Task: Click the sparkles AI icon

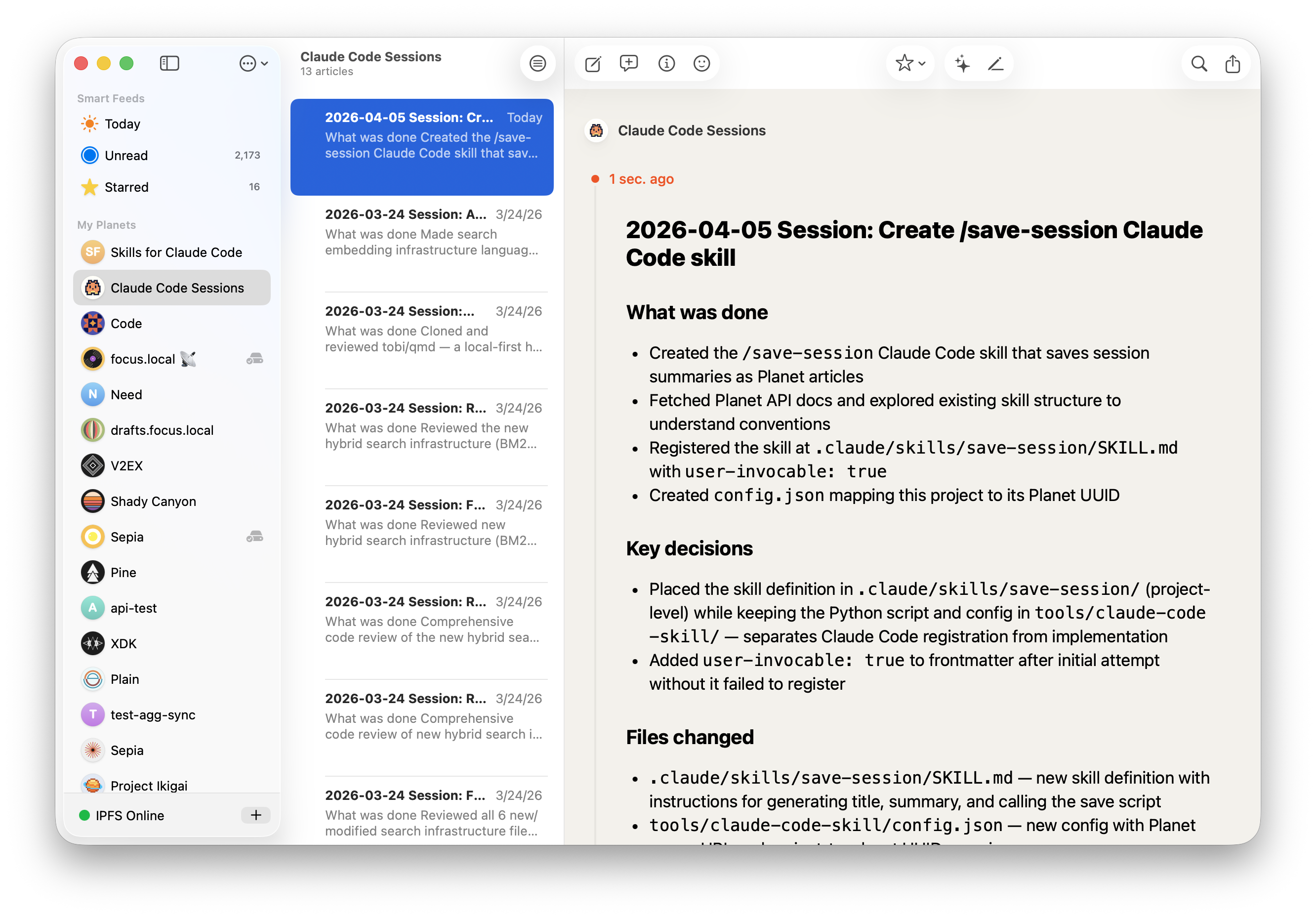Action: pyautogui.click(x=962, y=63)
